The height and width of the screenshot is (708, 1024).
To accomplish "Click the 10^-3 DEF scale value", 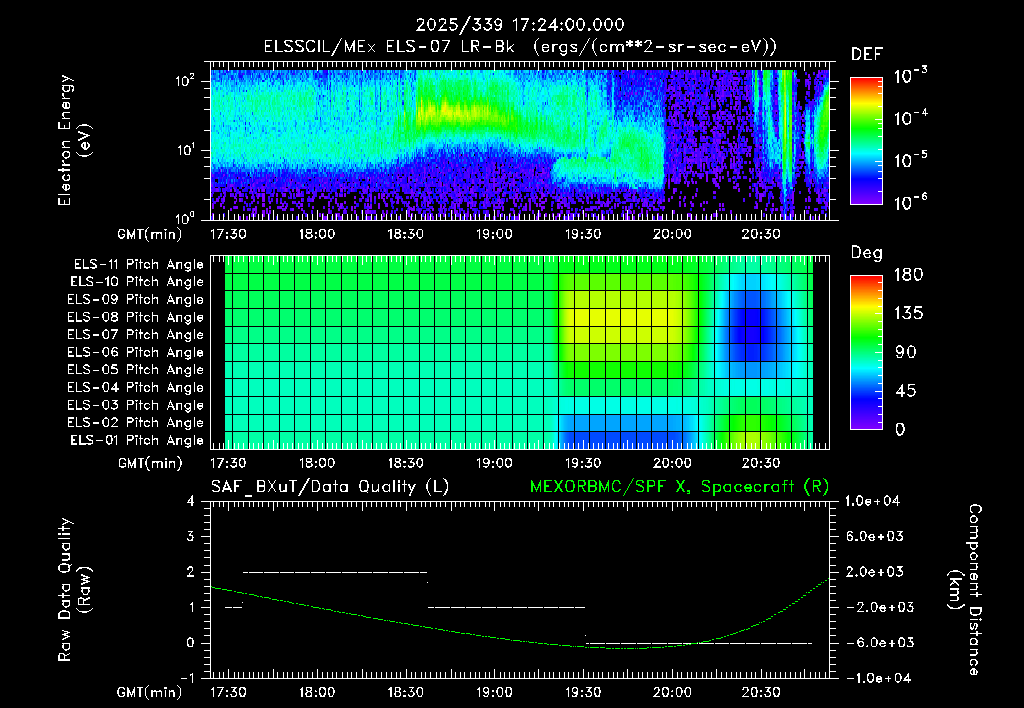I will click(x=910, y=76).
